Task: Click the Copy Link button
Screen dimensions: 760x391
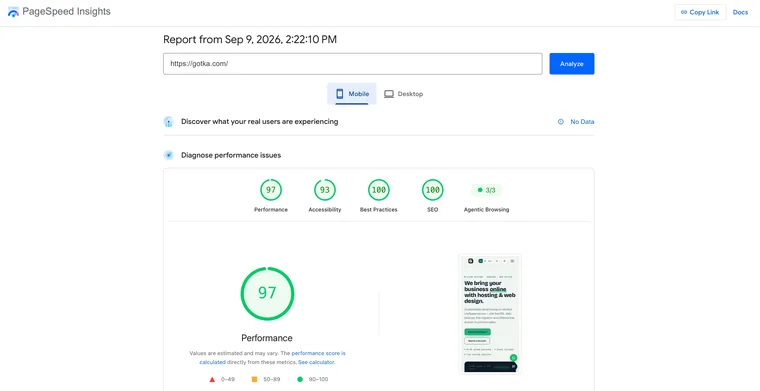Action: (x=700, y=12)
